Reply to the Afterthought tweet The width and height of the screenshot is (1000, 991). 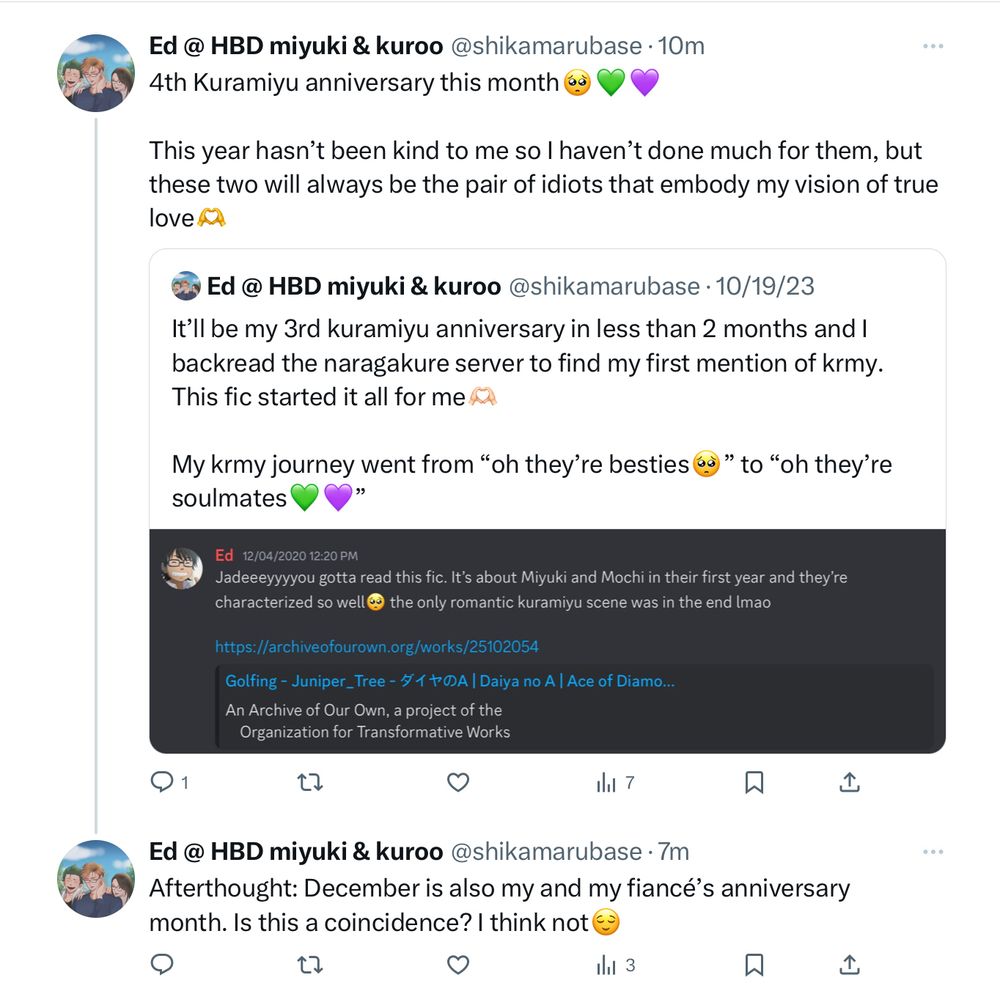tap(162, 964)
